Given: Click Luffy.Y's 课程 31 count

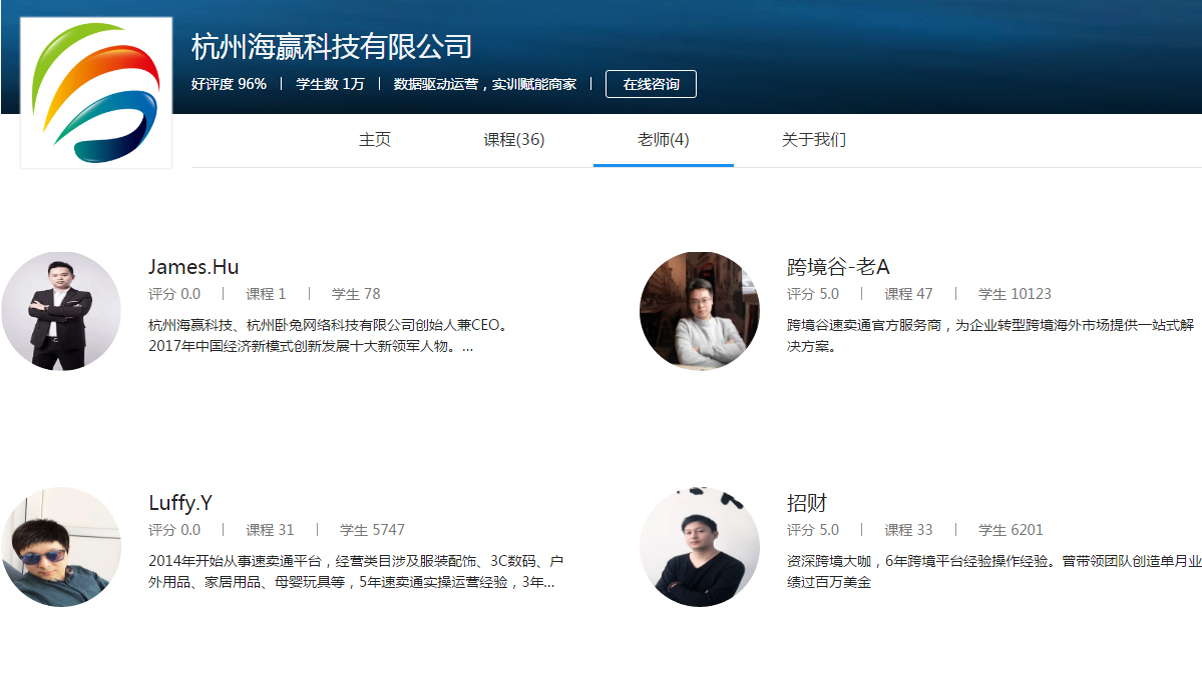Looking at the screenshot, I should click(x=270, y=530).
